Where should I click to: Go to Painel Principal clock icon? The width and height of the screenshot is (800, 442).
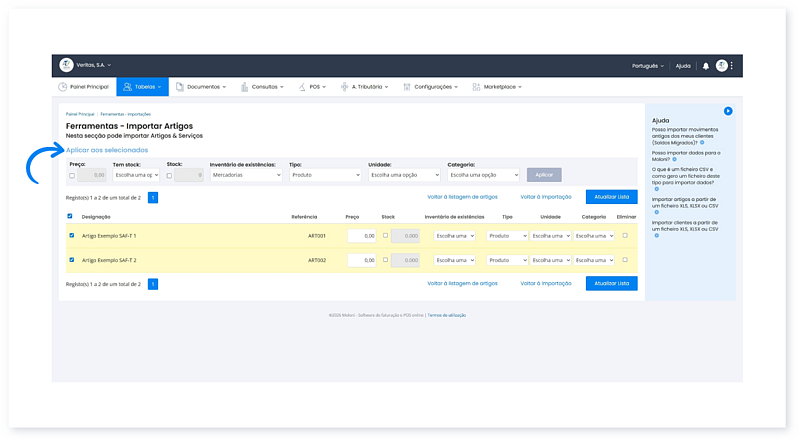63,87
